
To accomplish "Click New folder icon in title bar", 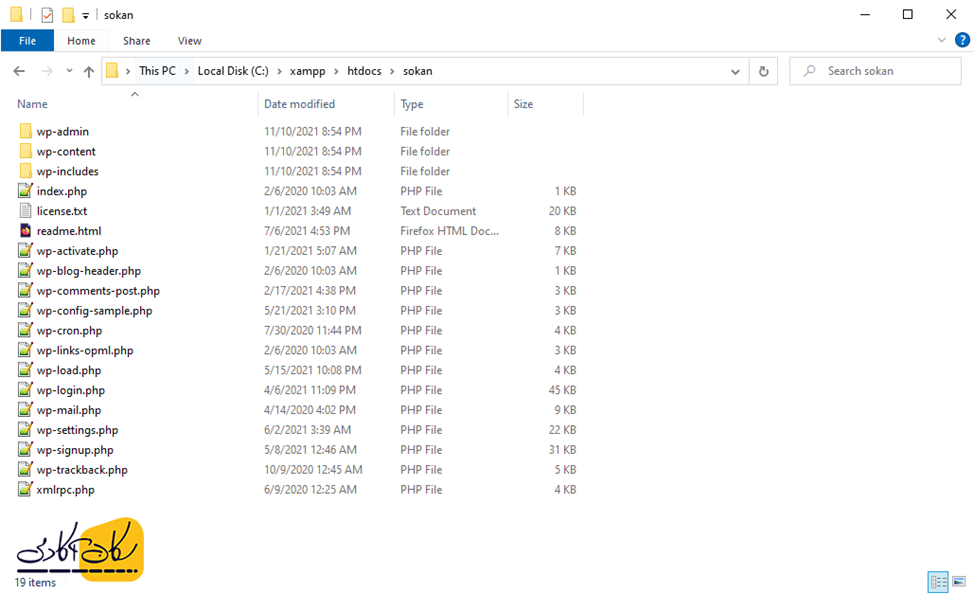I will (68, 15).
